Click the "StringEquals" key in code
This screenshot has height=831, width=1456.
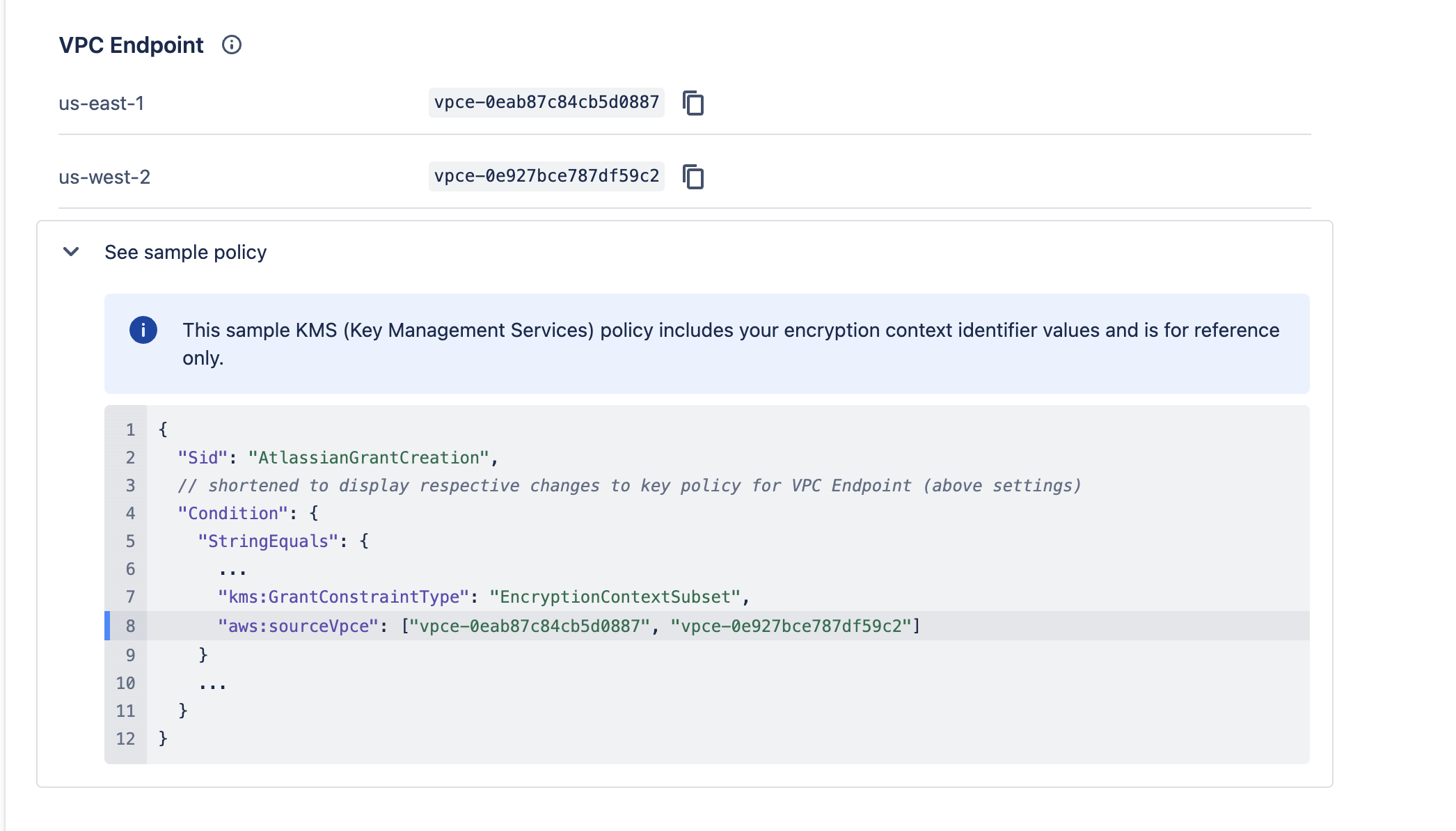268,541
